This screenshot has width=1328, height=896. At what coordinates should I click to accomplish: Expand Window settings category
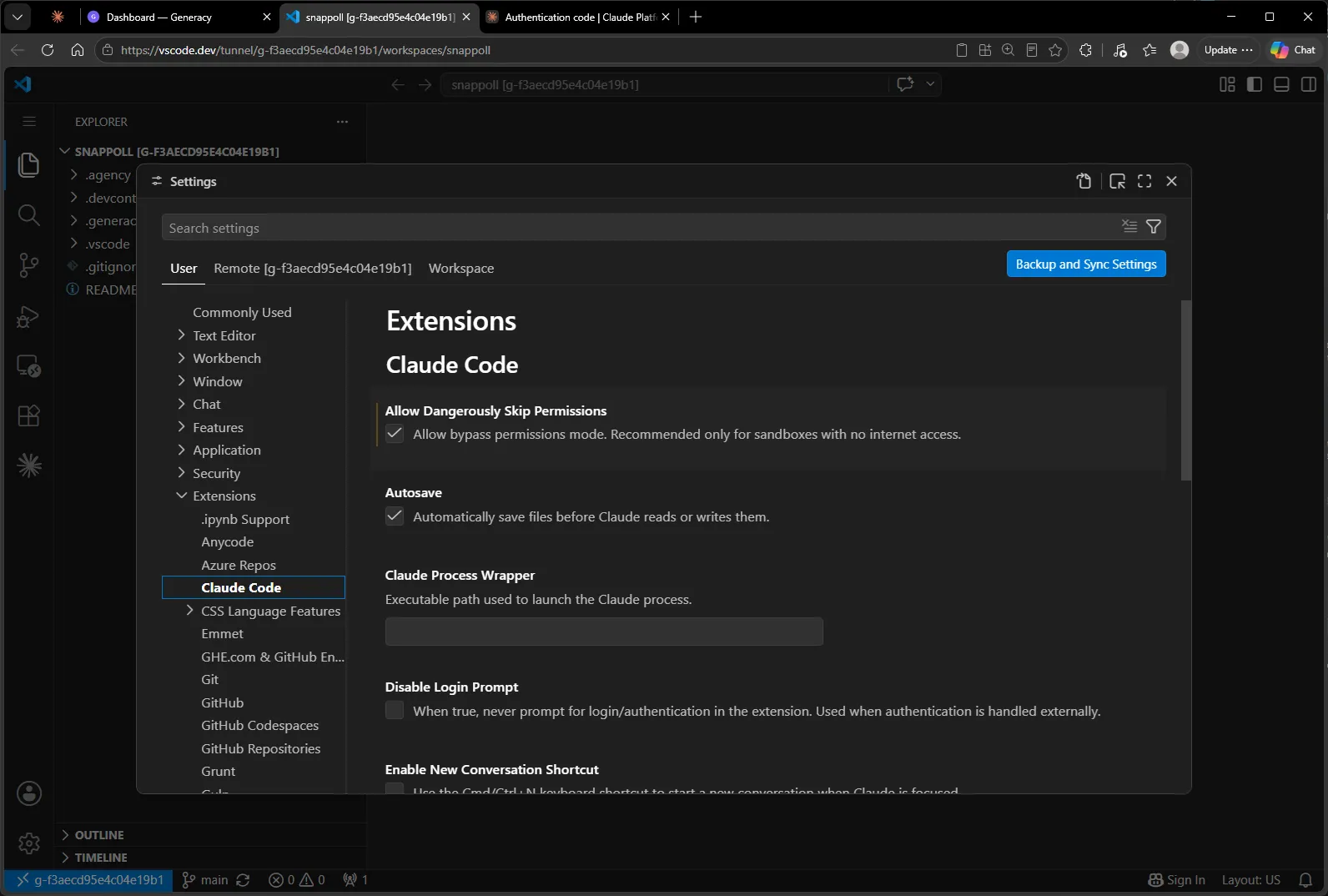[x=182, y=381]
